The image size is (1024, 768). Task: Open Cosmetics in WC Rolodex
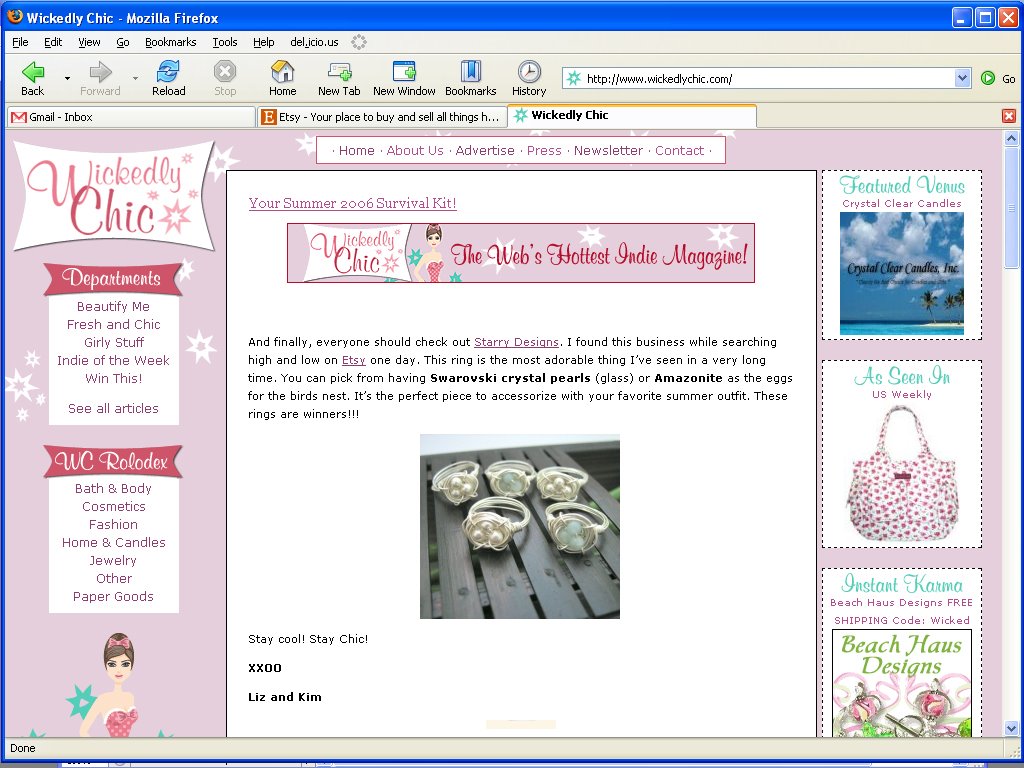(x=114, y=506)
